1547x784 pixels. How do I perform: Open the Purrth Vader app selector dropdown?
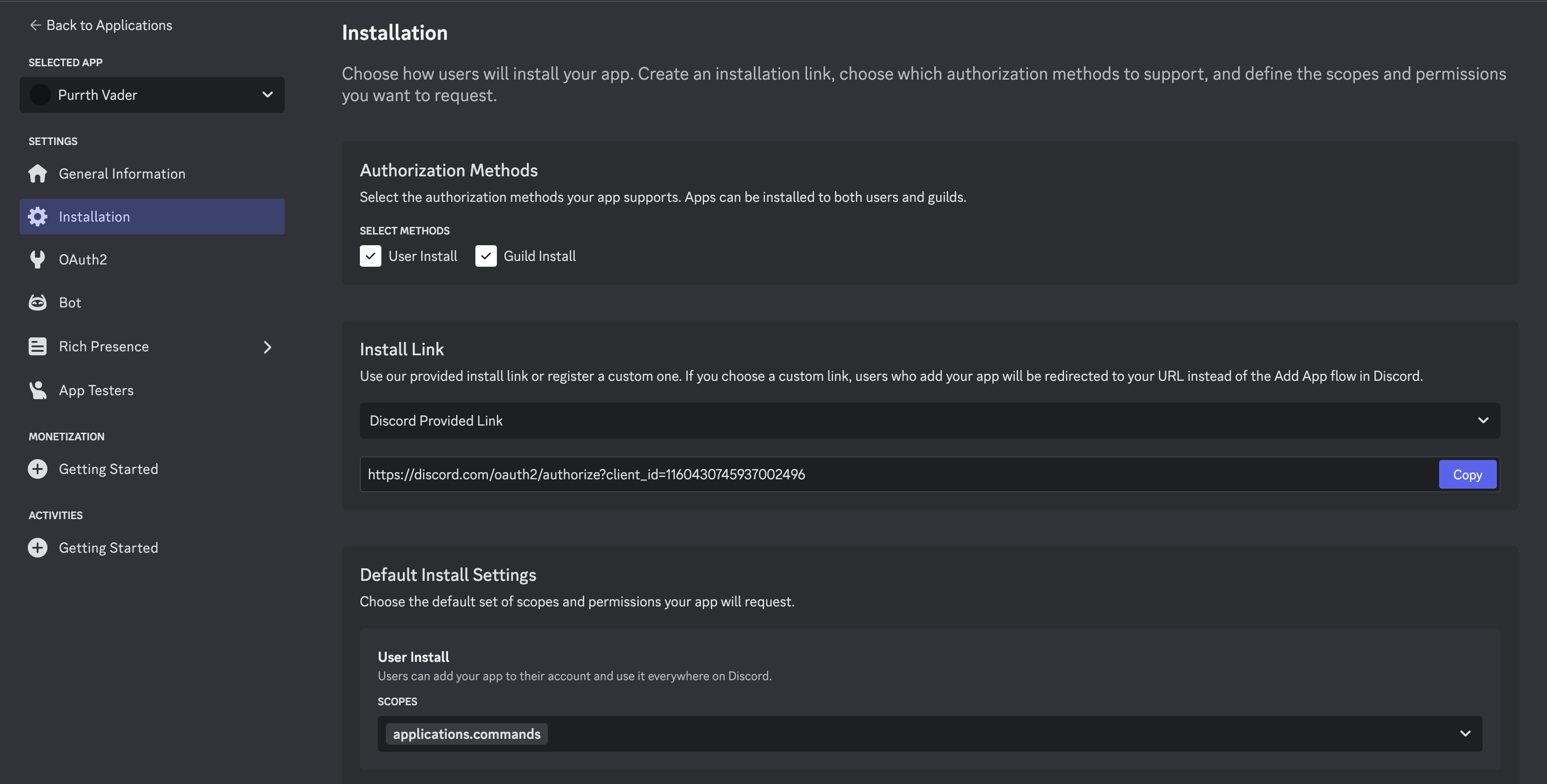pos(152,95)
